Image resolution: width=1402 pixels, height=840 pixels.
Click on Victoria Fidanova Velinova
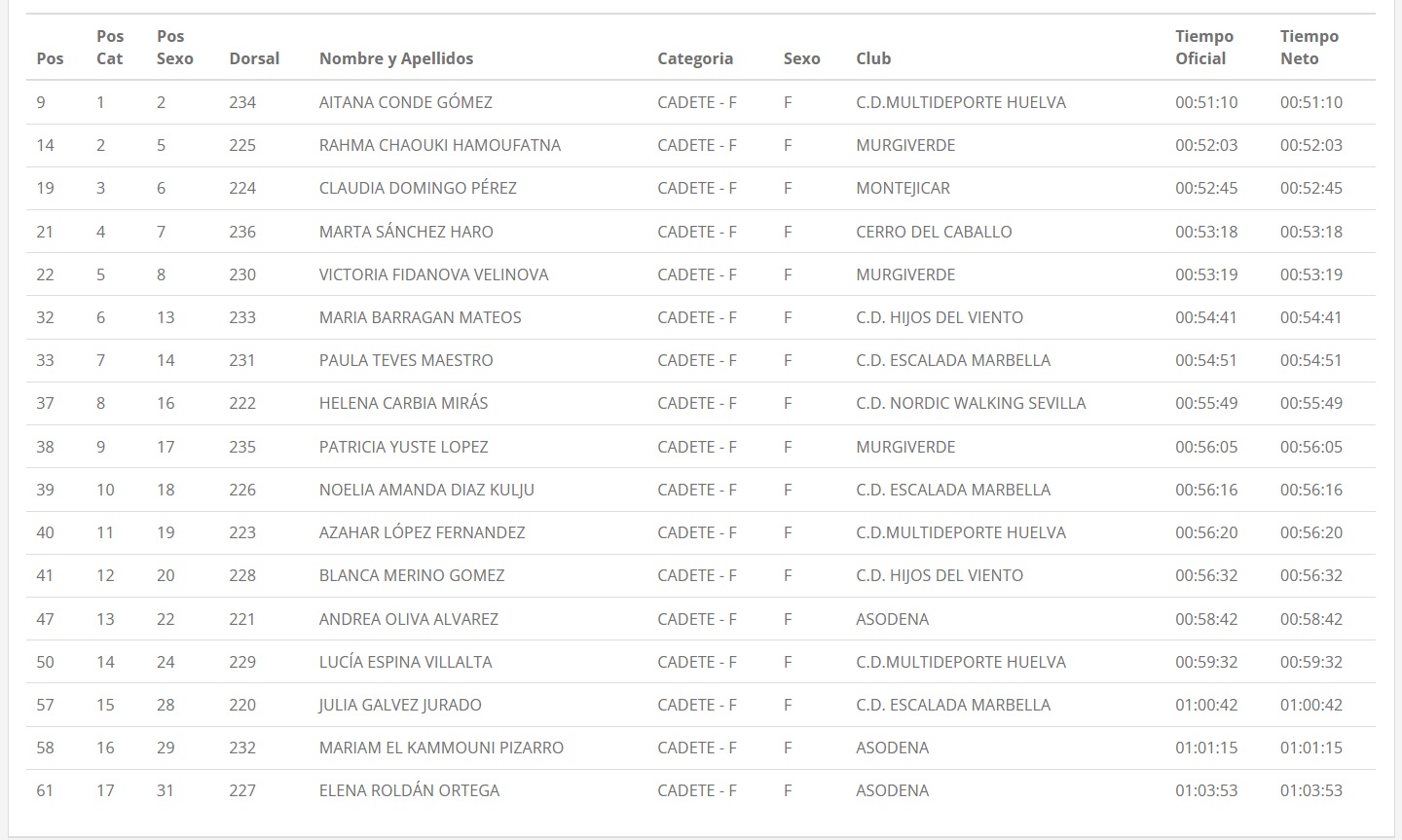[433, 274]
